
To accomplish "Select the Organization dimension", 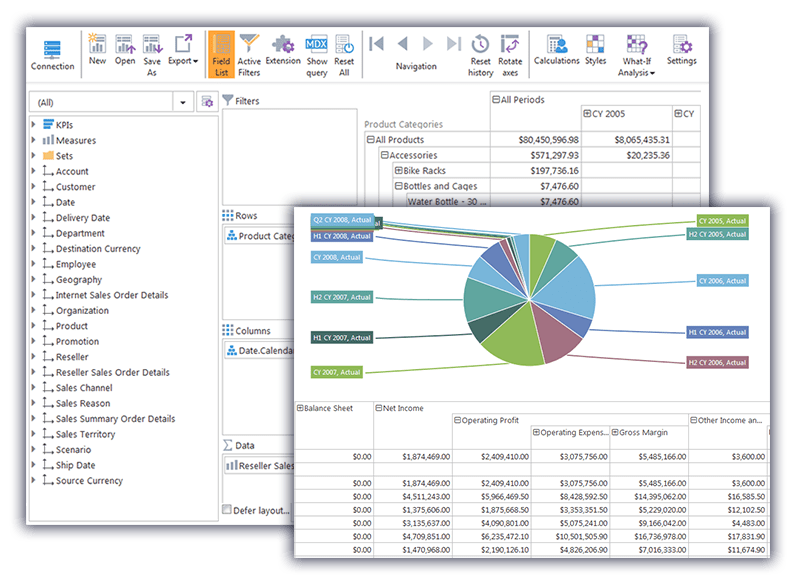I will coord(82,310).
